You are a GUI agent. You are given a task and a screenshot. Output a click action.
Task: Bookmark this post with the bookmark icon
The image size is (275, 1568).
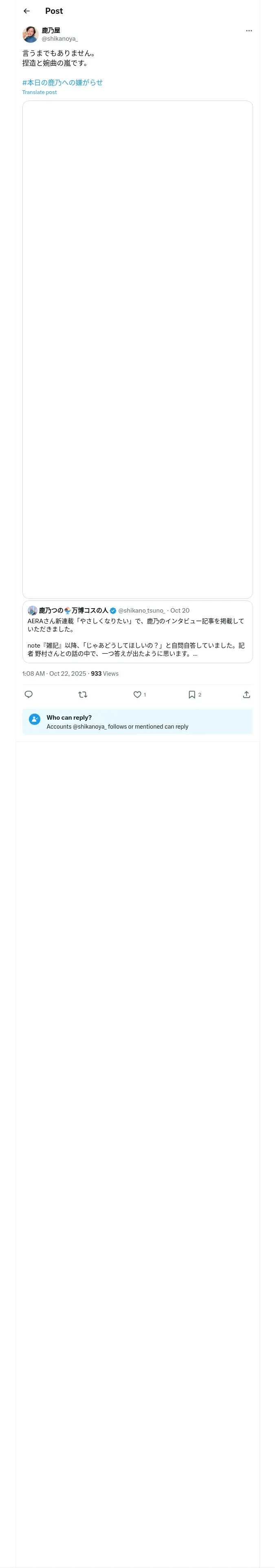coord(191,694)
